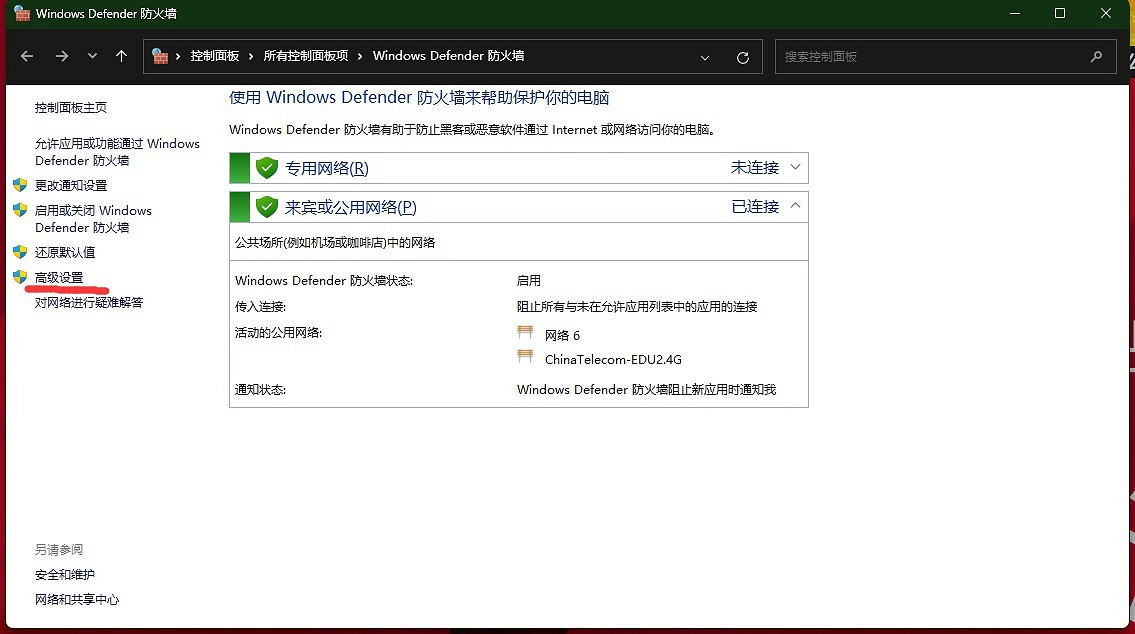Click the green shield icon for 专用网络
Screen dimensions: 1135x634
(x=266, y=168)
